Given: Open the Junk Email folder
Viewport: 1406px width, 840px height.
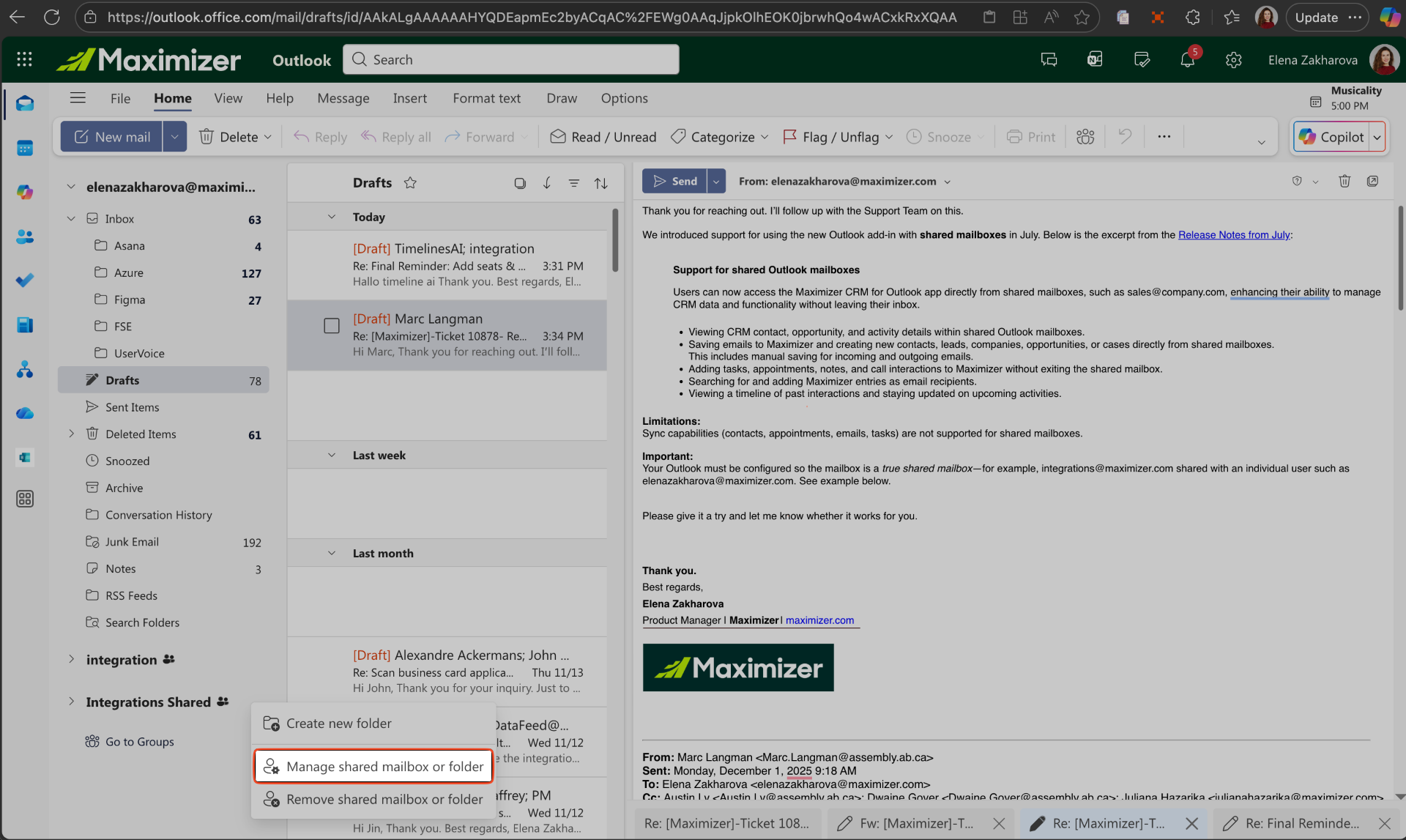Looking at the screenshot, I should tap(132, 542).
